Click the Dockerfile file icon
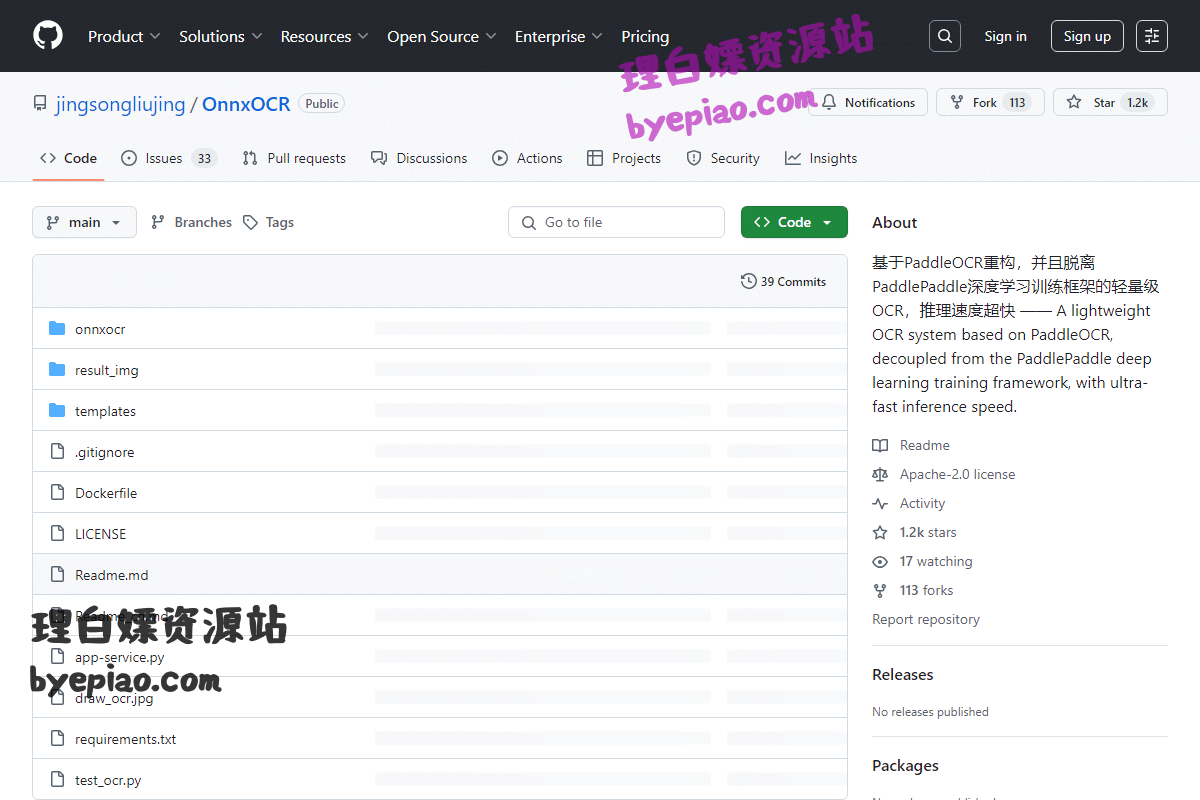The height and width of the screenshot is (800, 1200). tap(57, 493)
